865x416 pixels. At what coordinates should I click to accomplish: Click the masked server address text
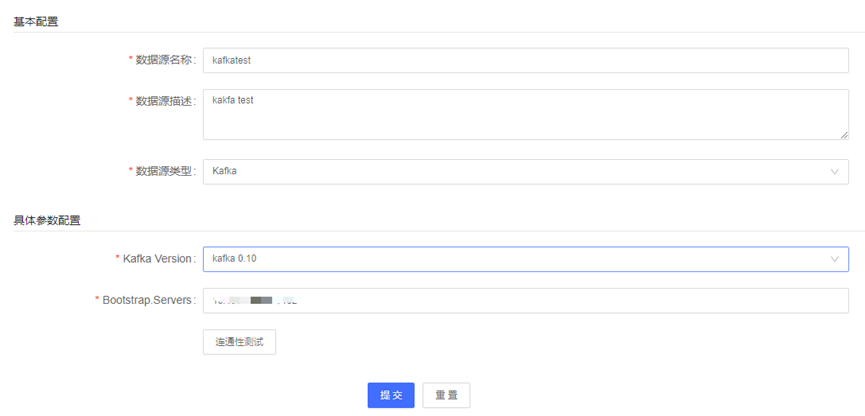tap(256, 300)
